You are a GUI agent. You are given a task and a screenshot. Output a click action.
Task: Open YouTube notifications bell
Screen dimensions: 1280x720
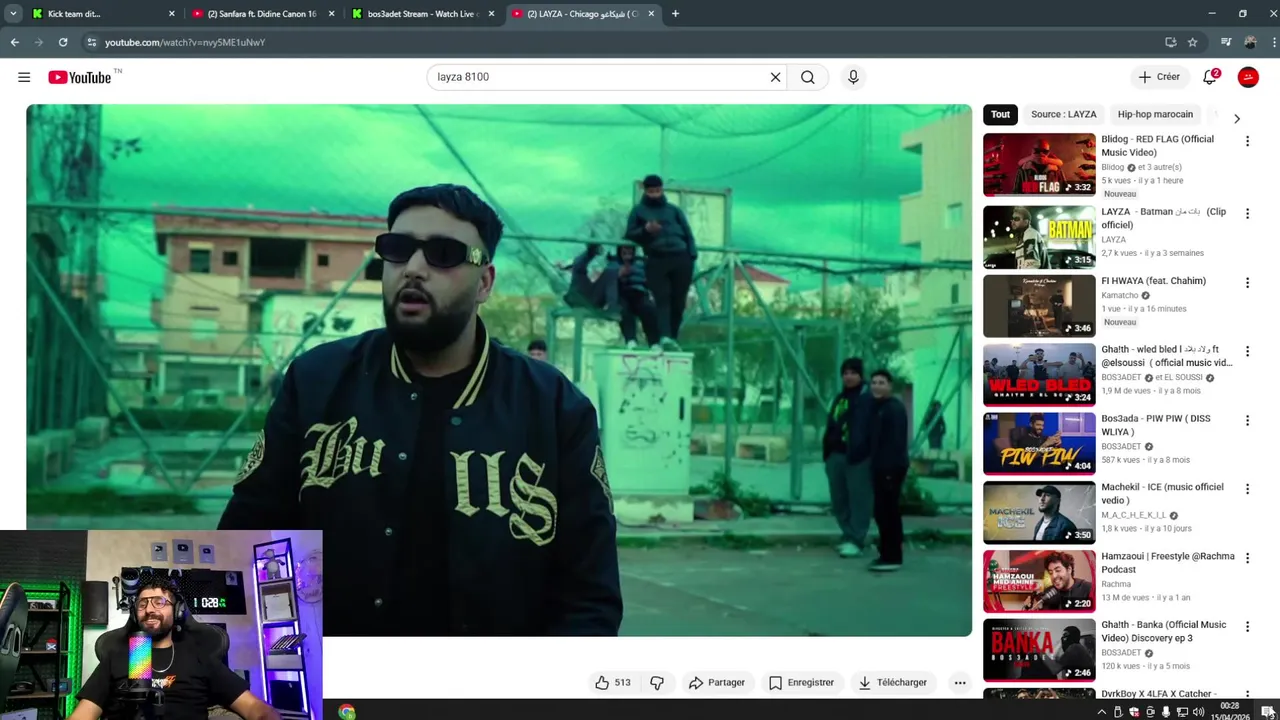pos(1210,77)
